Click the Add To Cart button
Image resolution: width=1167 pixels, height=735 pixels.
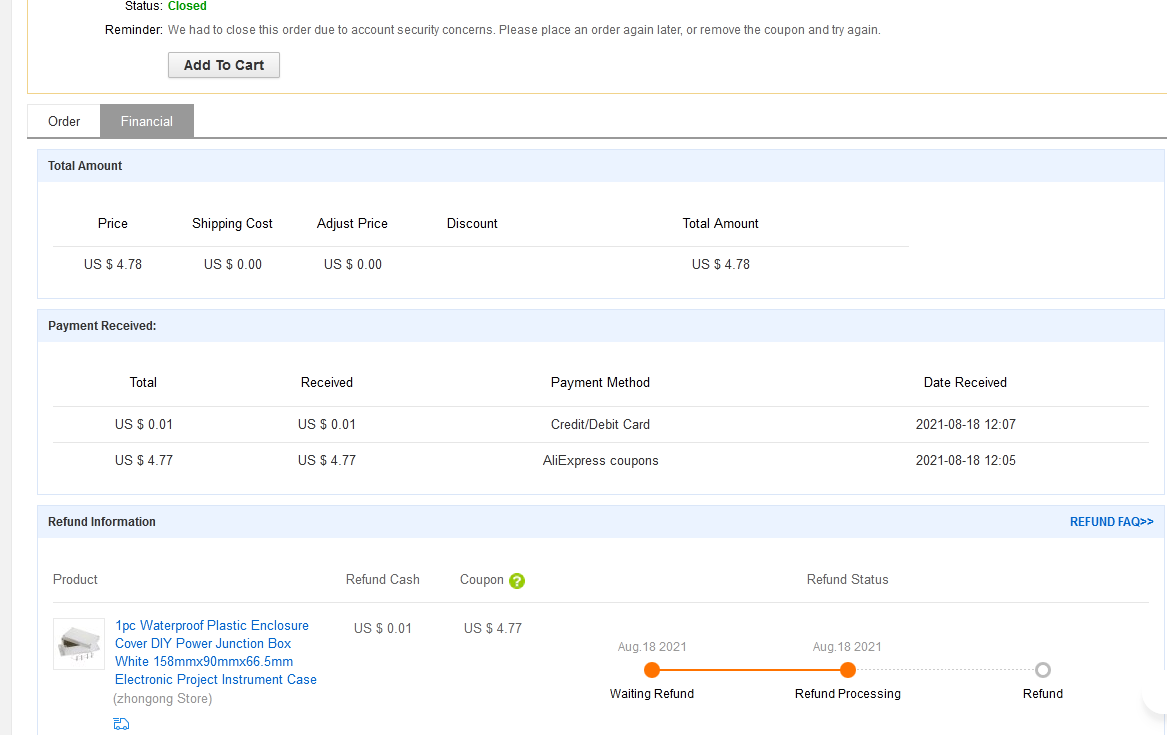224,65
